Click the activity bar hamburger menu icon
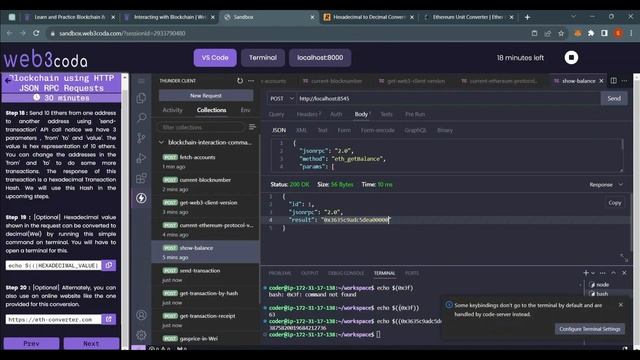Screen dimensions: 640x360 (141, 81)
